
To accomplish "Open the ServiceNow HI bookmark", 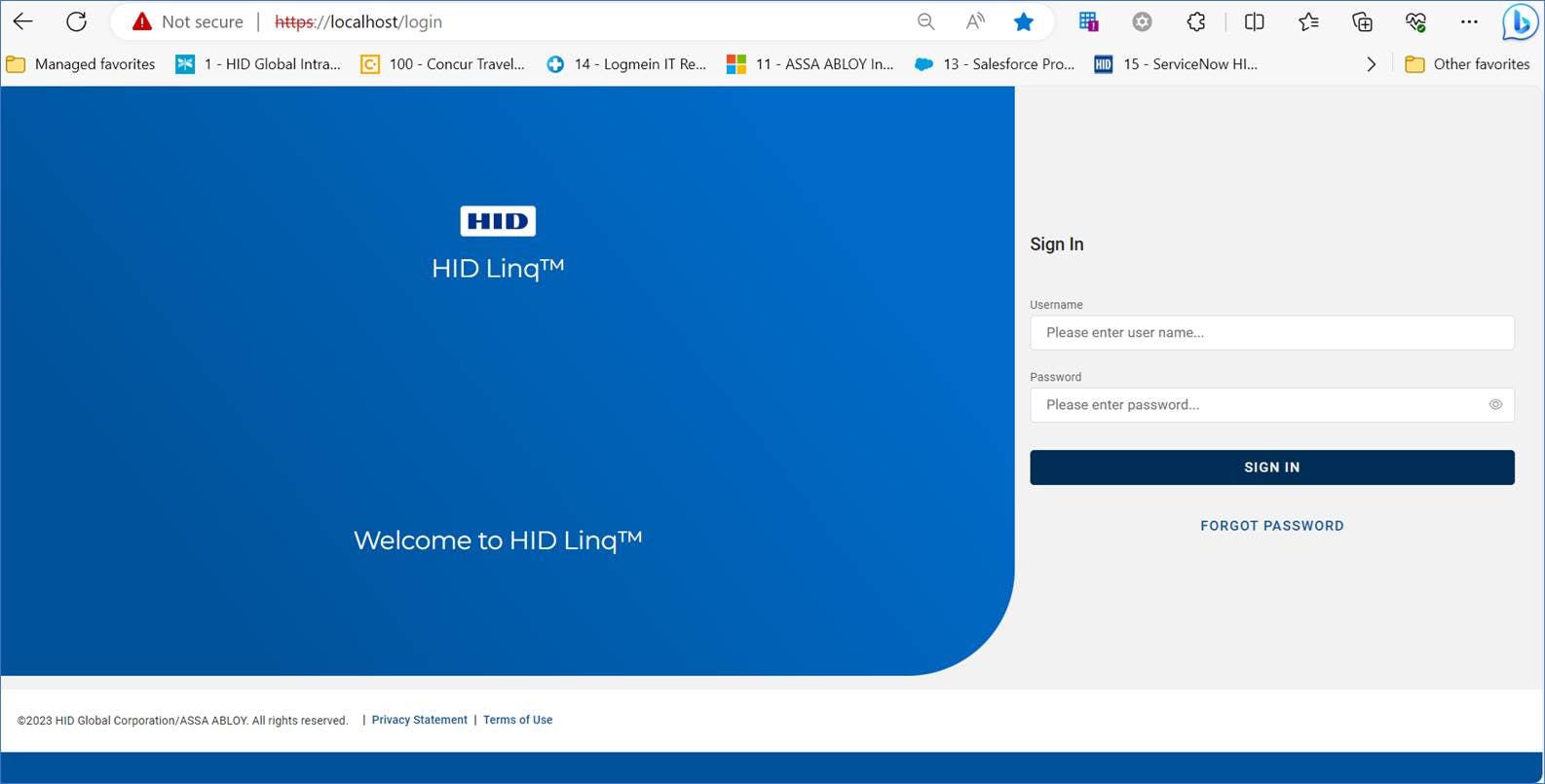I will click(x=1176, y=64).
